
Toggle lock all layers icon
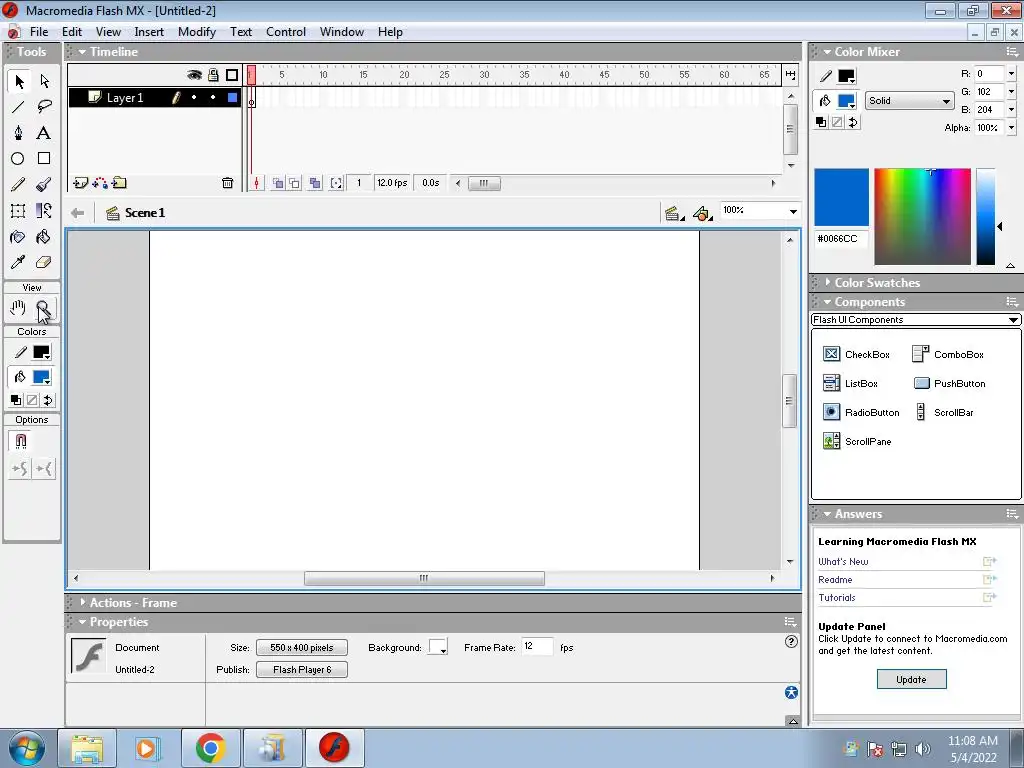(213, 75)
